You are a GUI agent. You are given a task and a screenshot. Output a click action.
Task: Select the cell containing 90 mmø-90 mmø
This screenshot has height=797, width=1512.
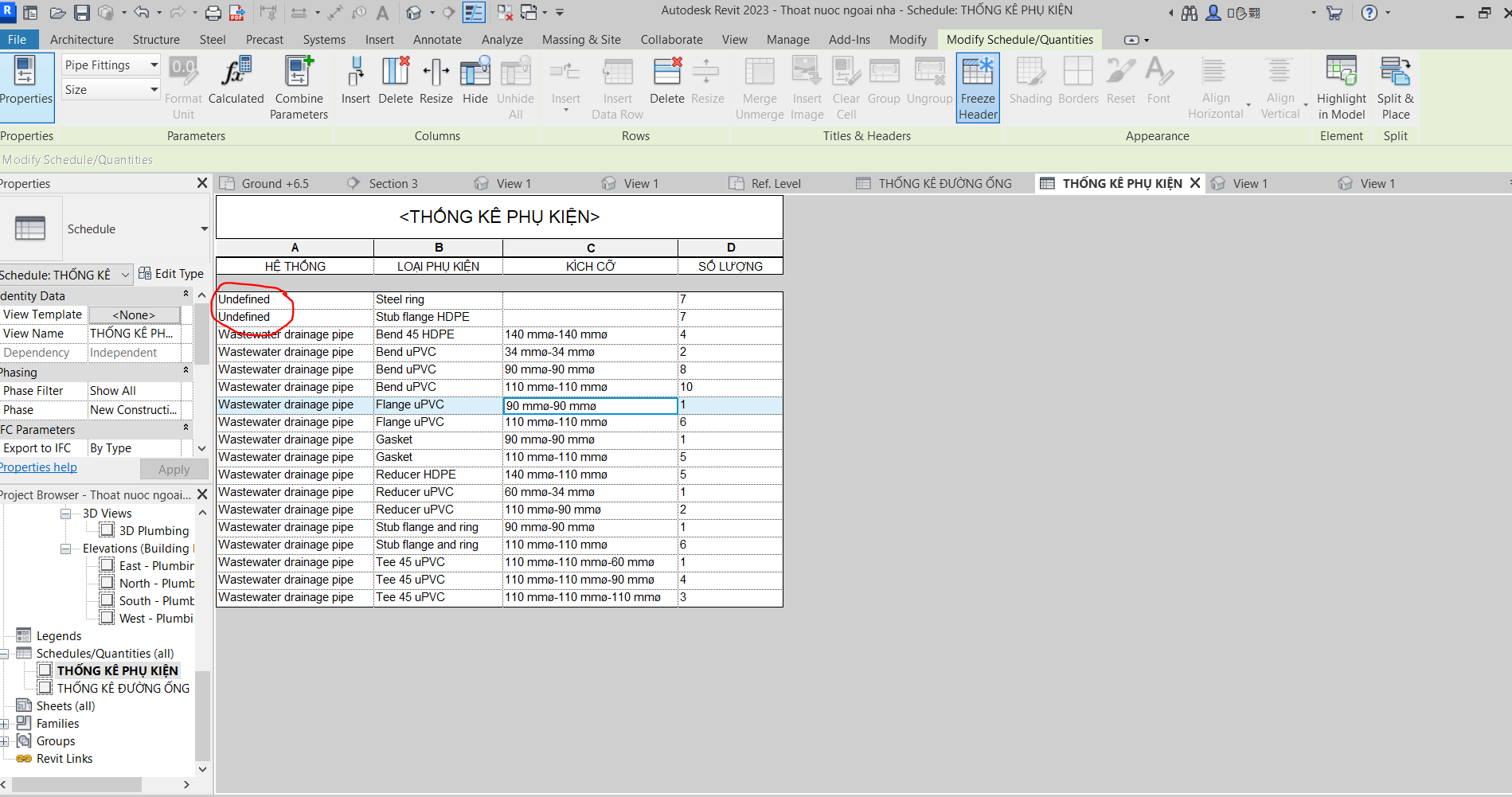(x=589, y=405)
